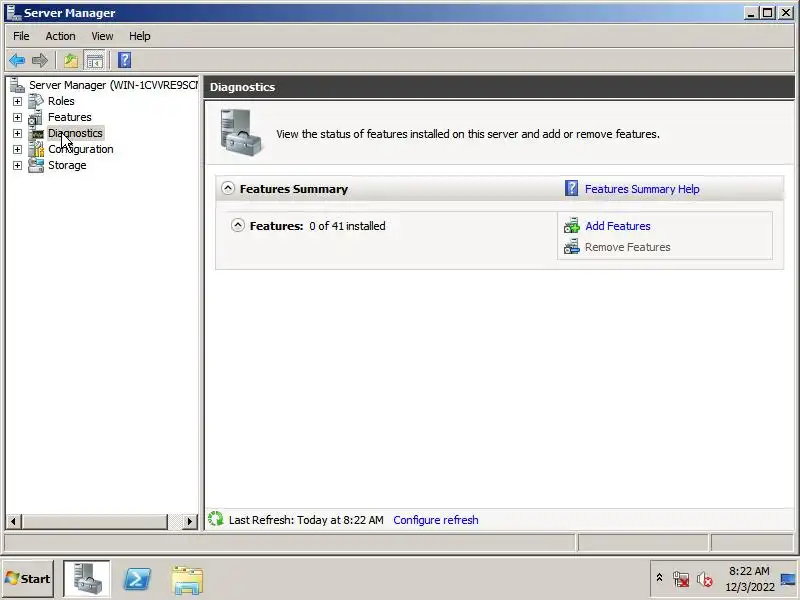Select the Storage tree item label
Screen dimensions: 800x600
coord(67,165)
